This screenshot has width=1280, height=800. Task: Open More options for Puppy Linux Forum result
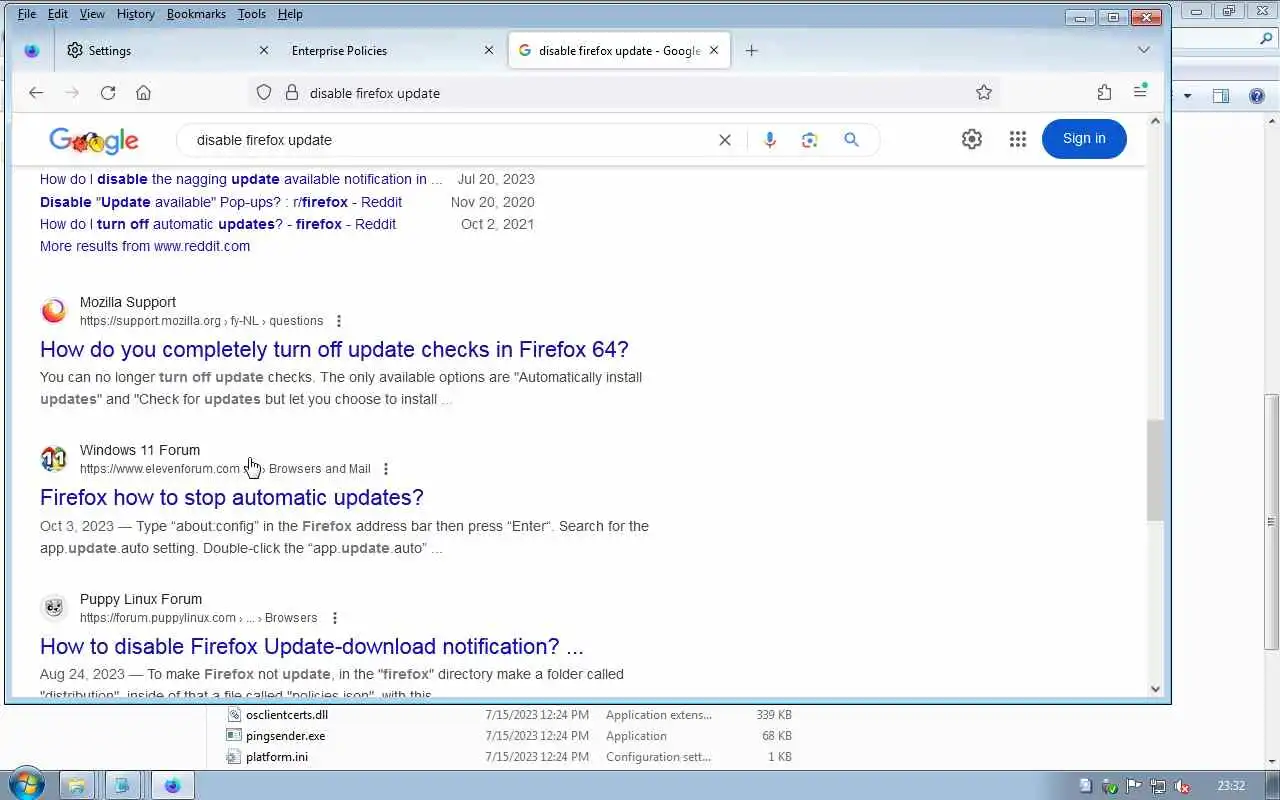[x=335, y=618]
